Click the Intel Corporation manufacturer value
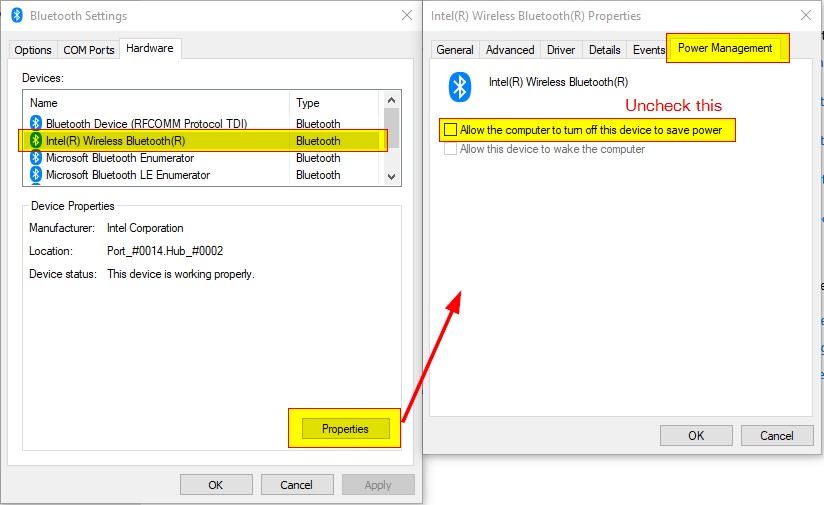Viewport: 824px width, 505px height. (x=145, y=228)
